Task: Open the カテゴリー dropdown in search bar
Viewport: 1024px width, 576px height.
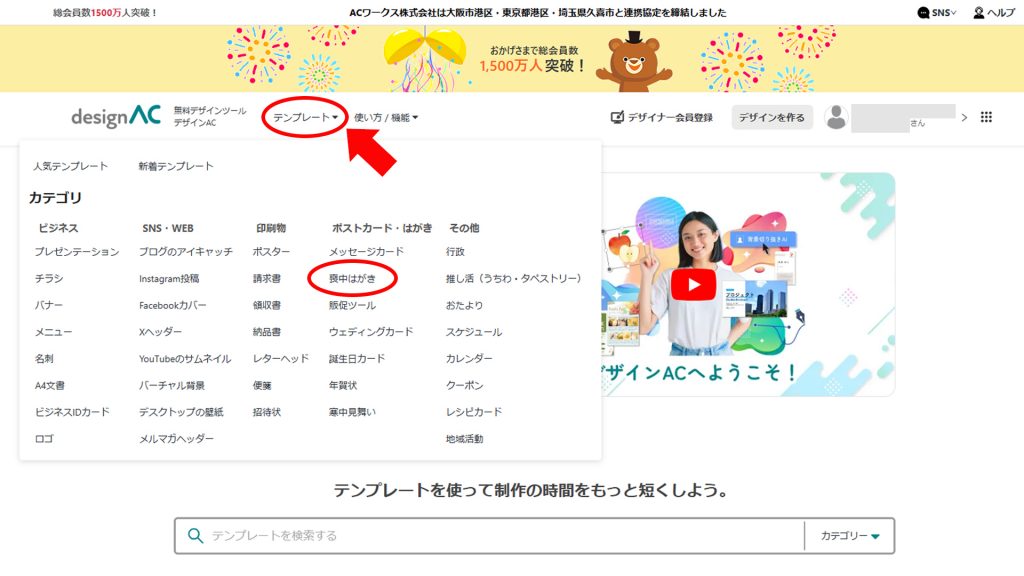Action: tap(850, 536)
